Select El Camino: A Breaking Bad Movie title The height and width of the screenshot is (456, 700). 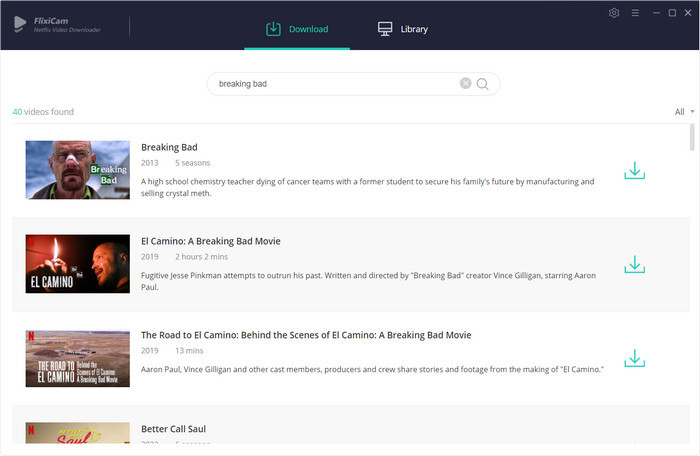tap(211, 241)
